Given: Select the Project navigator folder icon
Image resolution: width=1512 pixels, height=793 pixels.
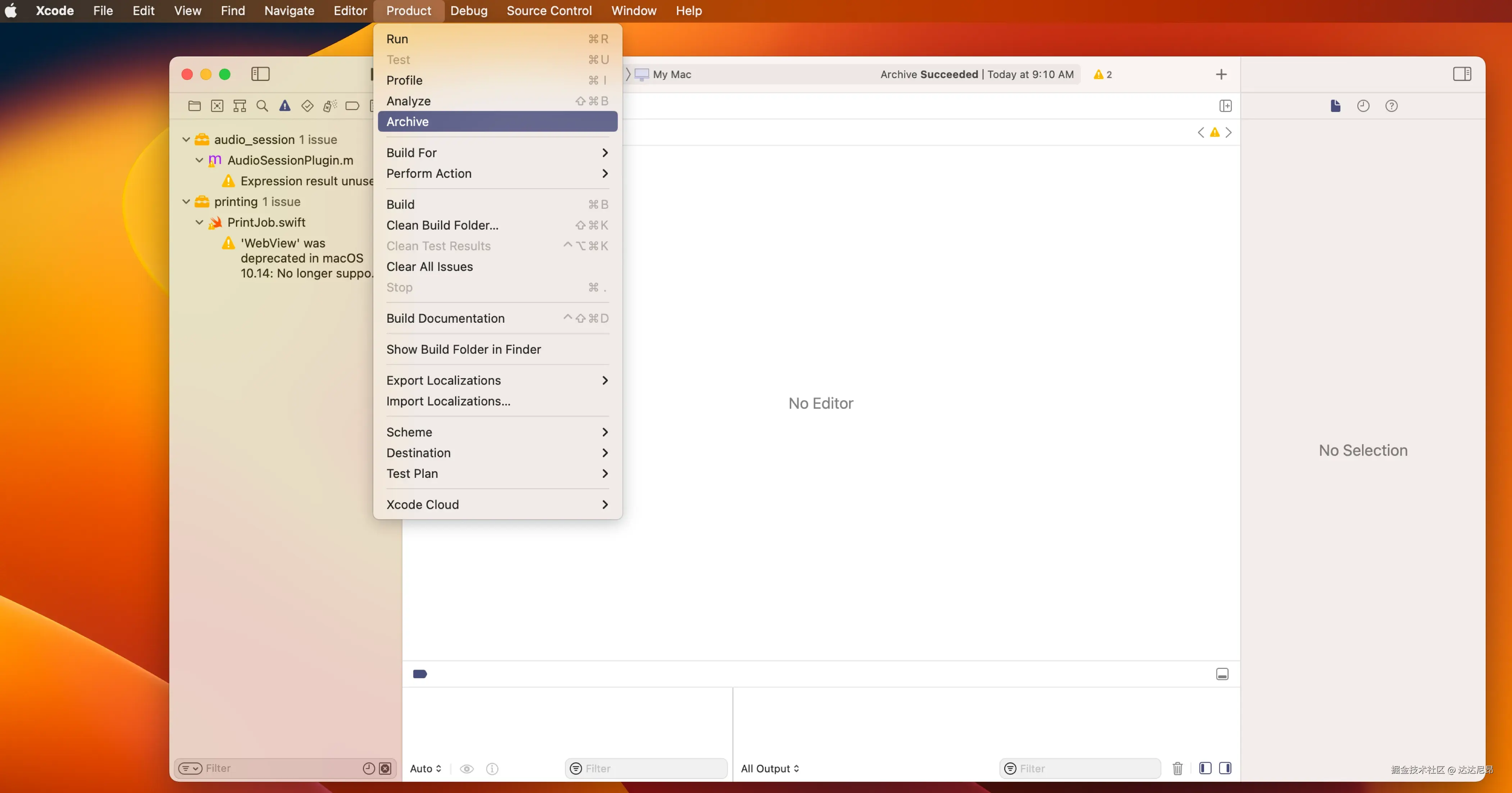Looking at the screenshot, I should click(x=194, y=106).
